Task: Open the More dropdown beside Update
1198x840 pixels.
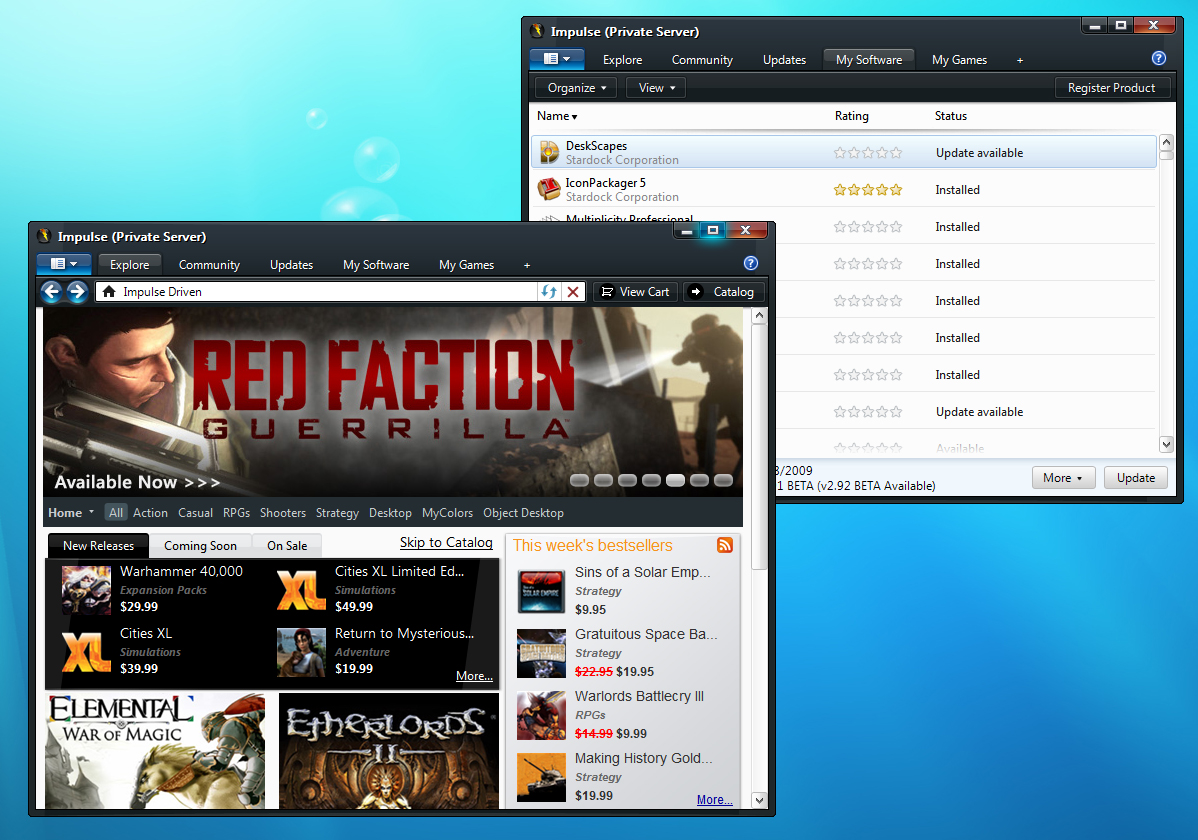Action: pos(1063,478)
